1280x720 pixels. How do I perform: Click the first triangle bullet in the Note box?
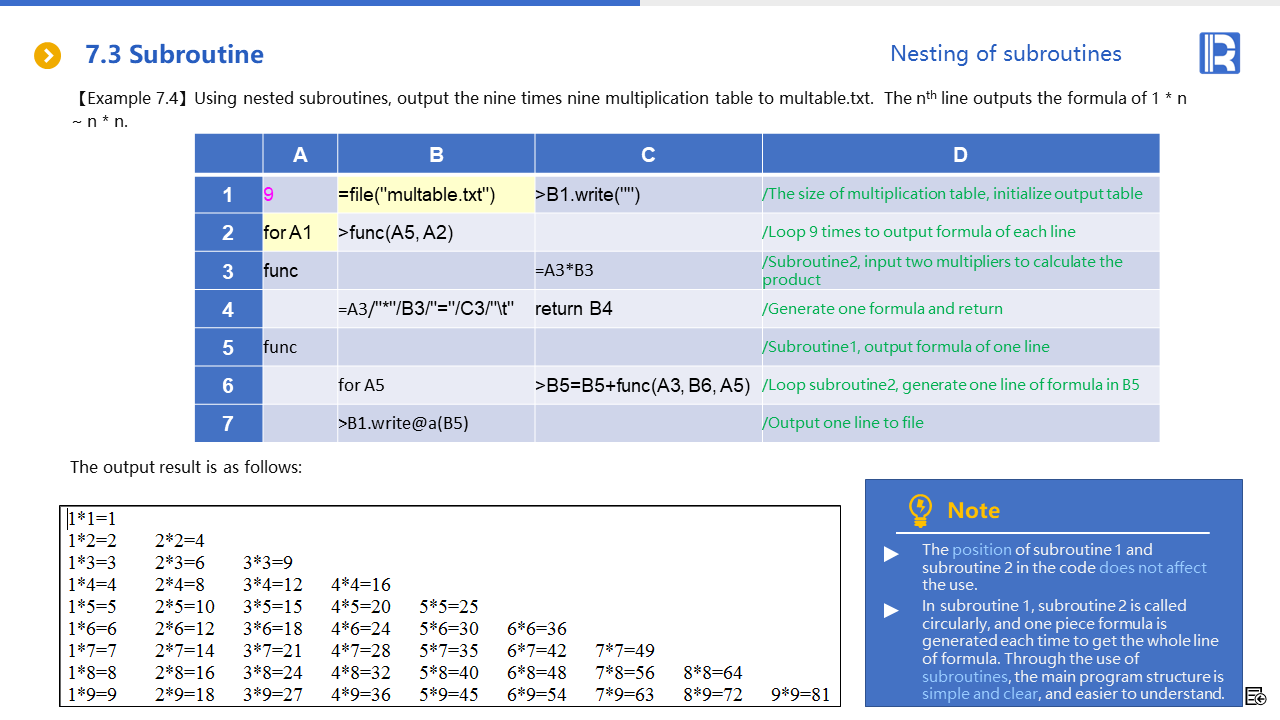[891, 554]
